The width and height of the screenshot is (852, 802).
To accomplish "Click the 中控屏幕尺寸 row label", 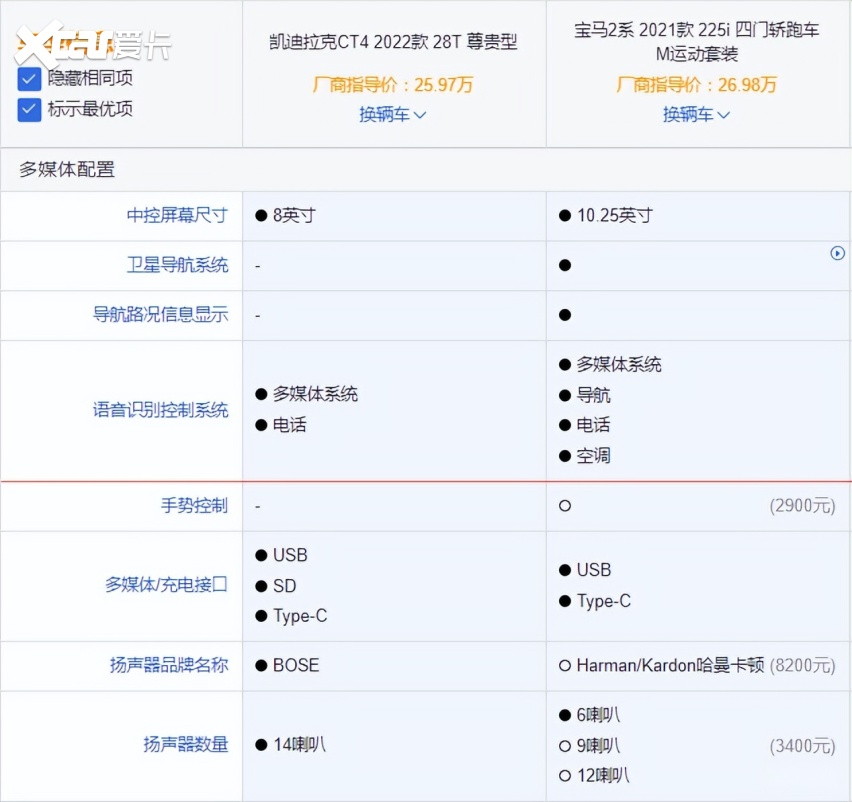I will (177, 215).
